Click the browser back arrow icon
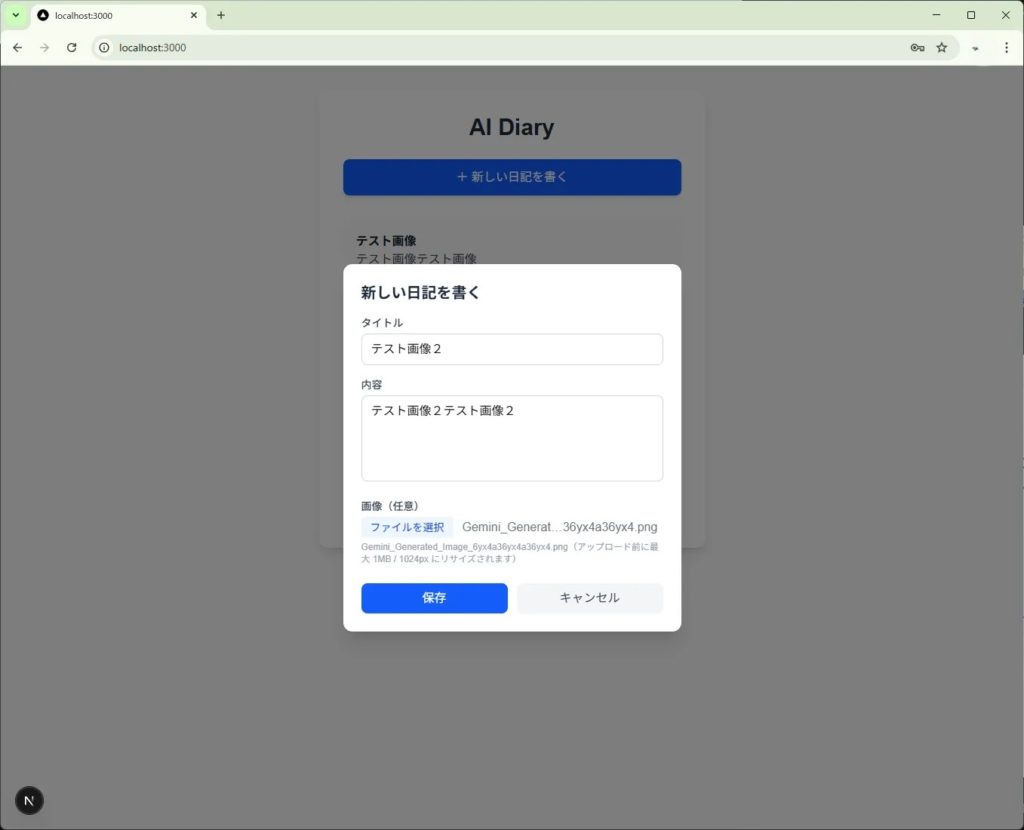1024x830 pixels. [17, 47]
